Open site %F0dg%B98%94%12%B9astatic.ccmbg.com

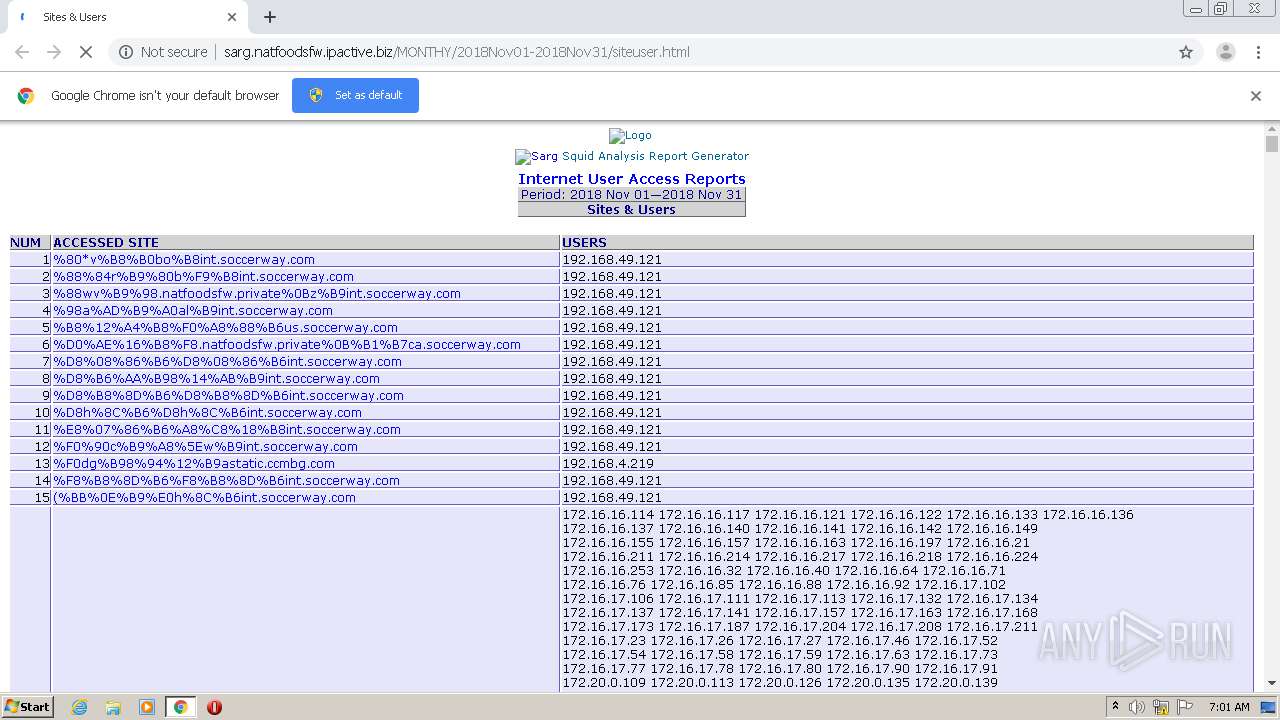(194, 464)
